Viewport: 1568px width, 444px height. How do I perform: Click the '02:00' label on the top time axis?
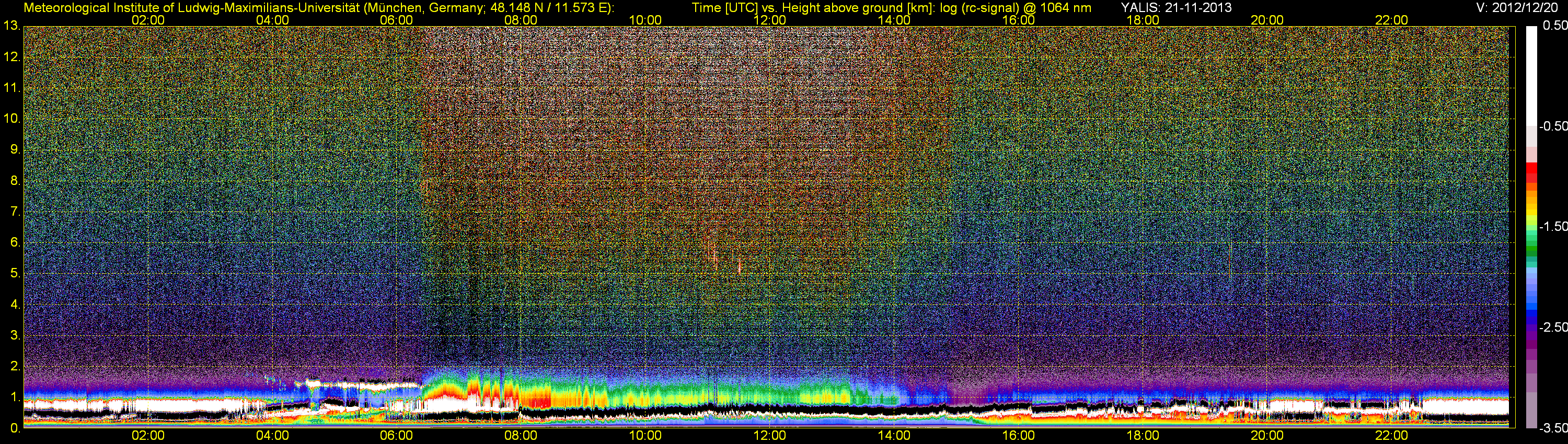tap(148, 20)
